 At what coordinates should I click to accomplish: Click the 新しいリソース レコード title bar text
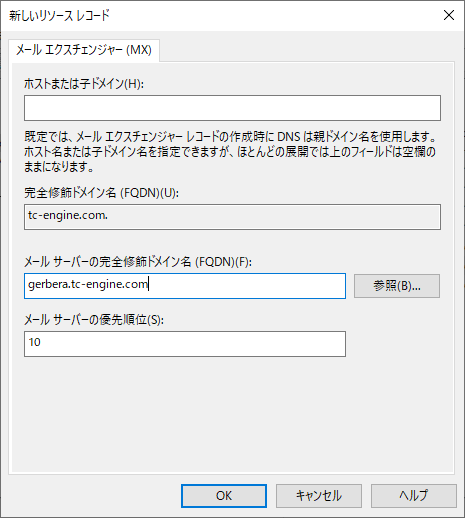point(59,16)
